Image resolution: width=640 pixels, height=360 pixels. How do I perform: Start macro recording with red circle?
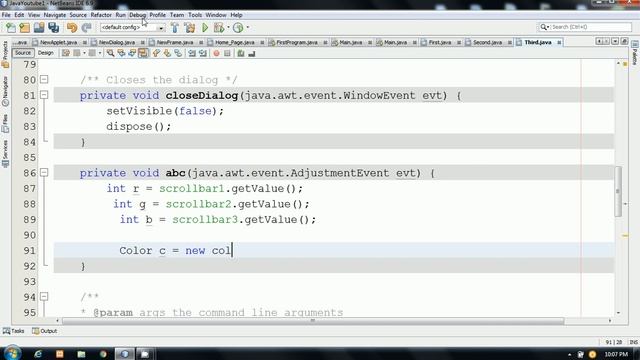click(x=216, y=53)
